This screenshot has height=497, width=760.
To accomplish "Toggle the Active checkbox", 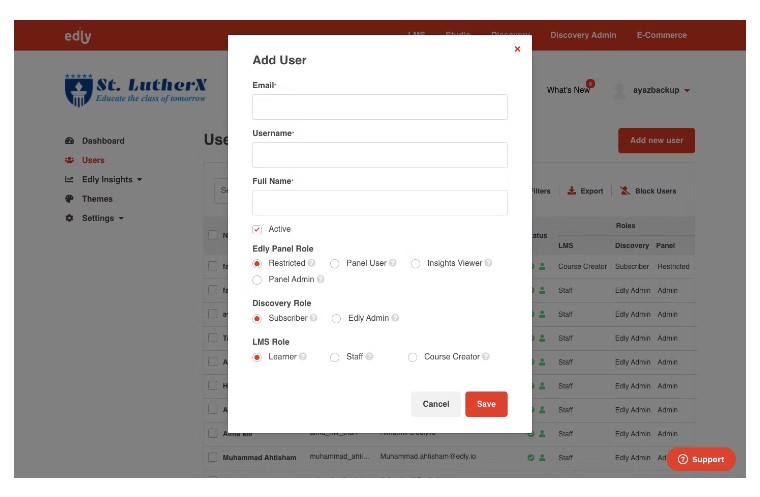I will pos(257,229).
